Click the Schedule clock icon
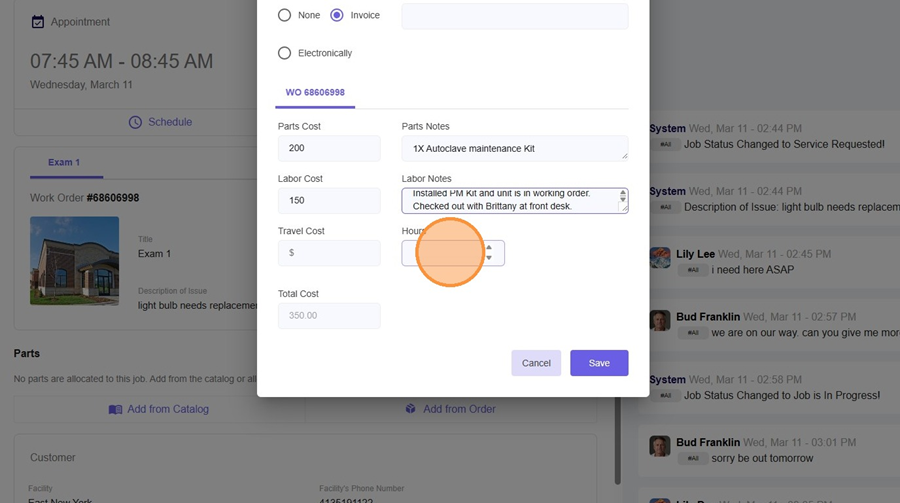The height and width of the screenshot is (503, 900). (x=136, y=122)
